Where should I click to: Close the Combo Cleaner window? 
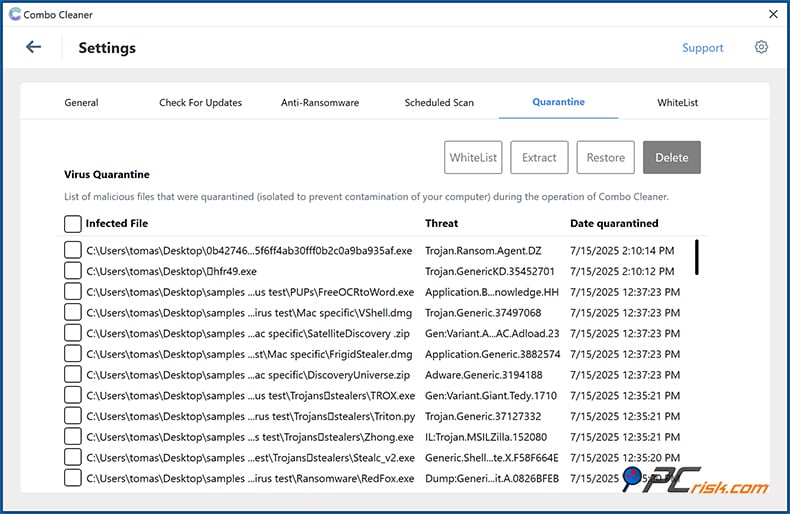point(772,14)
